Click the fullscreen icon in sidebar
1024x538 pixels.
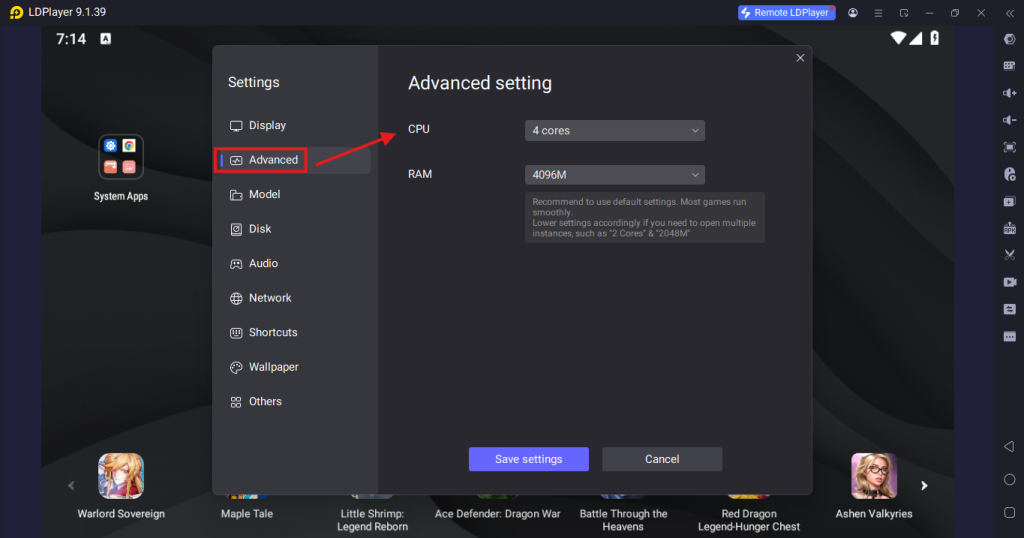[1009, 147]
